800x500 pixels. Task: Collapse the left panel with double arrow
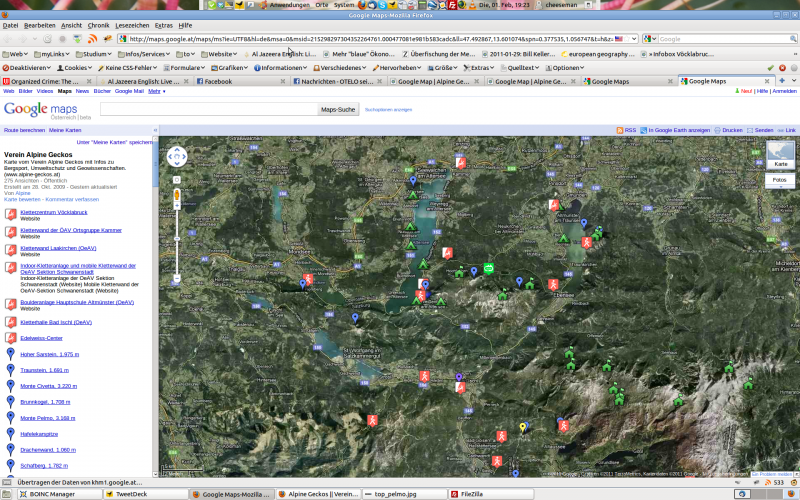tap(155, 130)
